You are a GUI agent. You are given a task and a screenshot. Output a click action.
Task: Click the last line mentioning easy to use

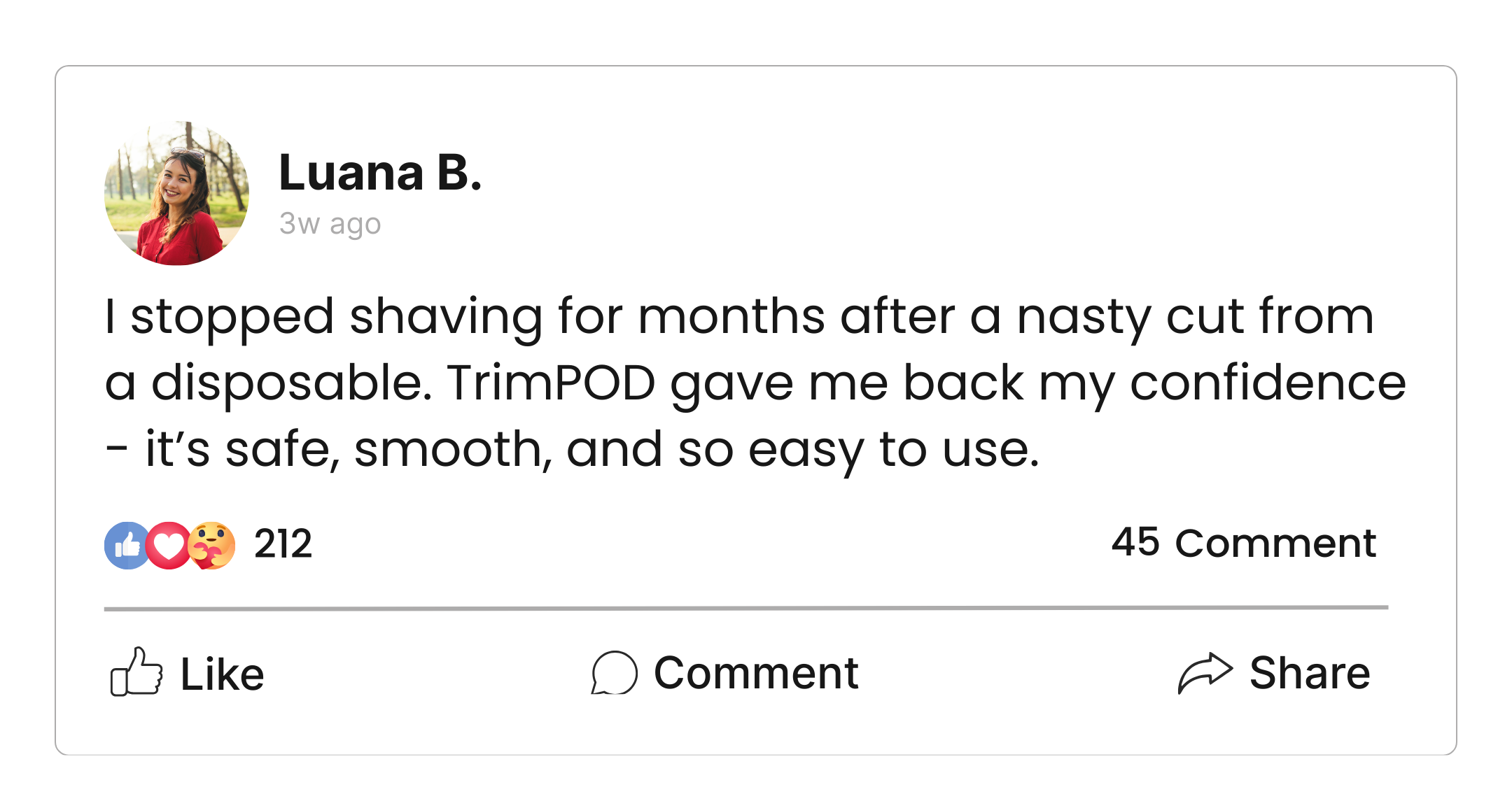coord(573,449)
